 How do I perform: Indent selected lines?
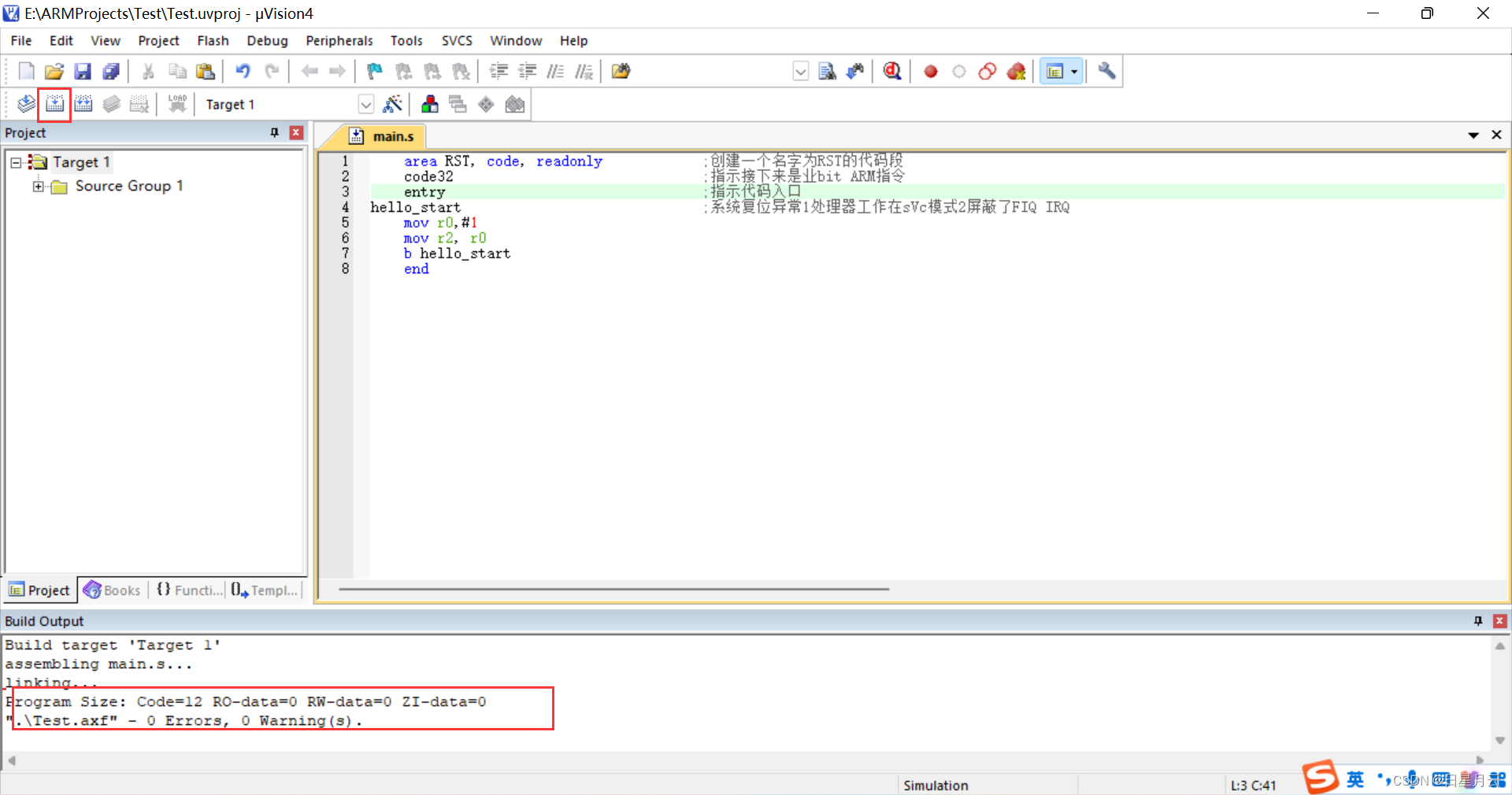tap(498, 72)
